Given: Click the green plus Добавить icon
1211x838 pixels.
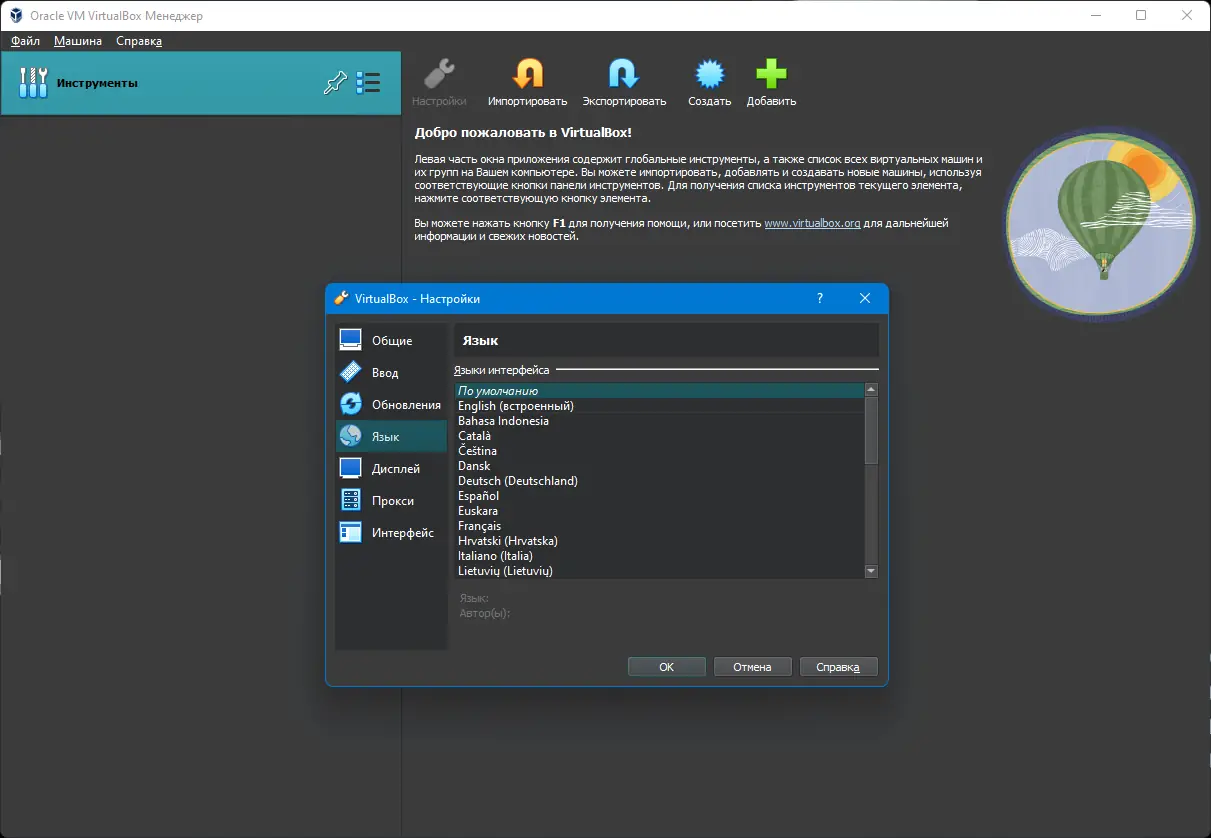Looking at the screenshot, I should 771,74.
